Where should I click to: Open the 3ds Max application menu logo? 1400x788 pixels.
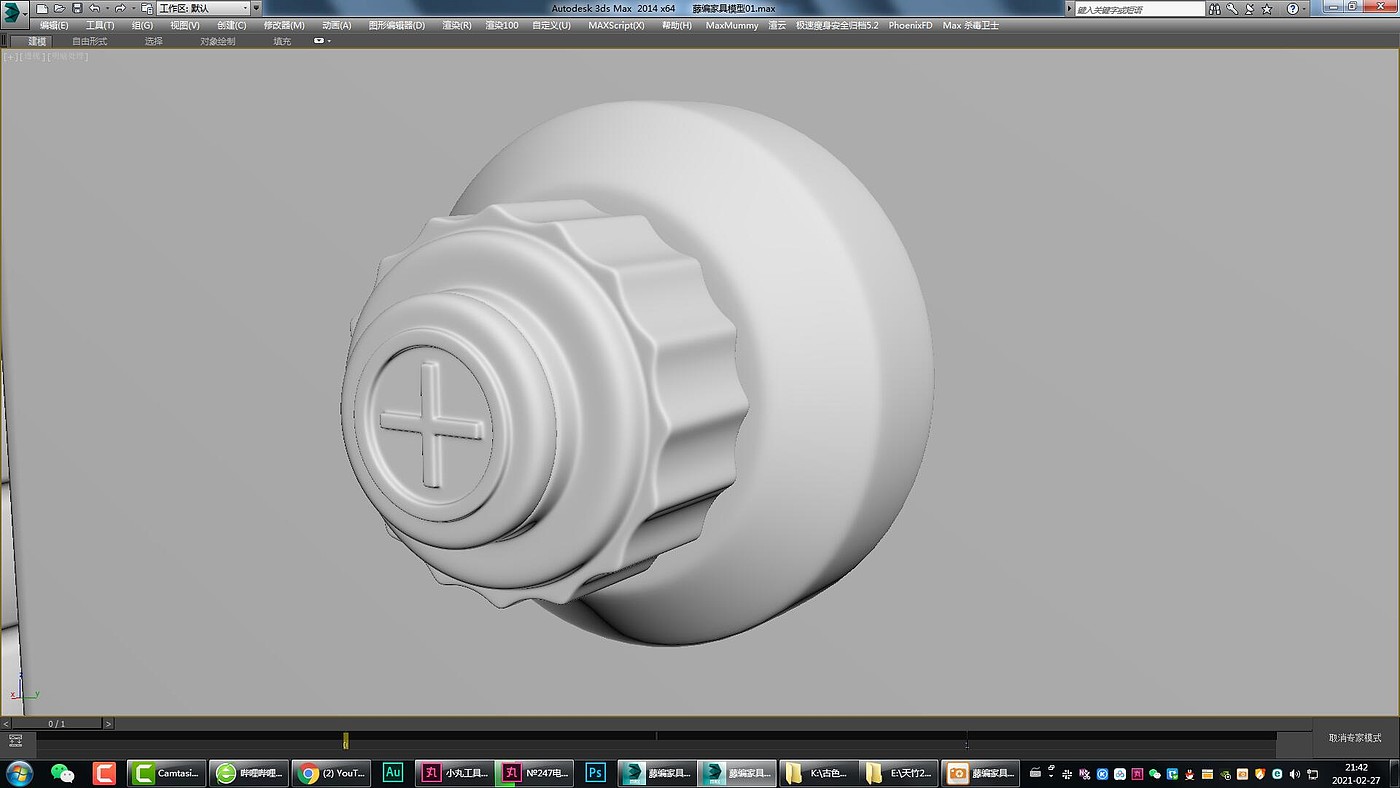point(13,12)
